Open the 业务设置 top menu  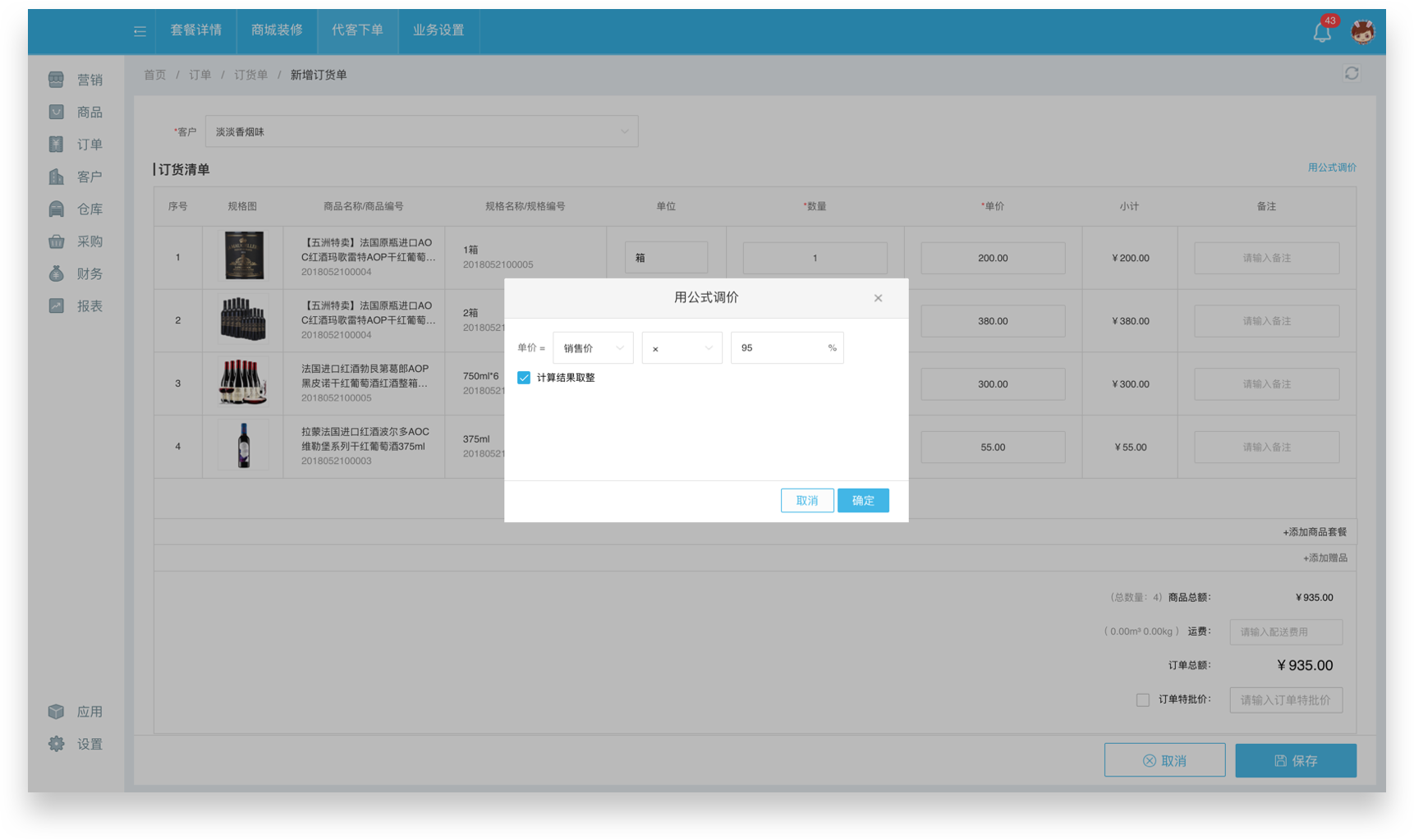coord(438,30)
